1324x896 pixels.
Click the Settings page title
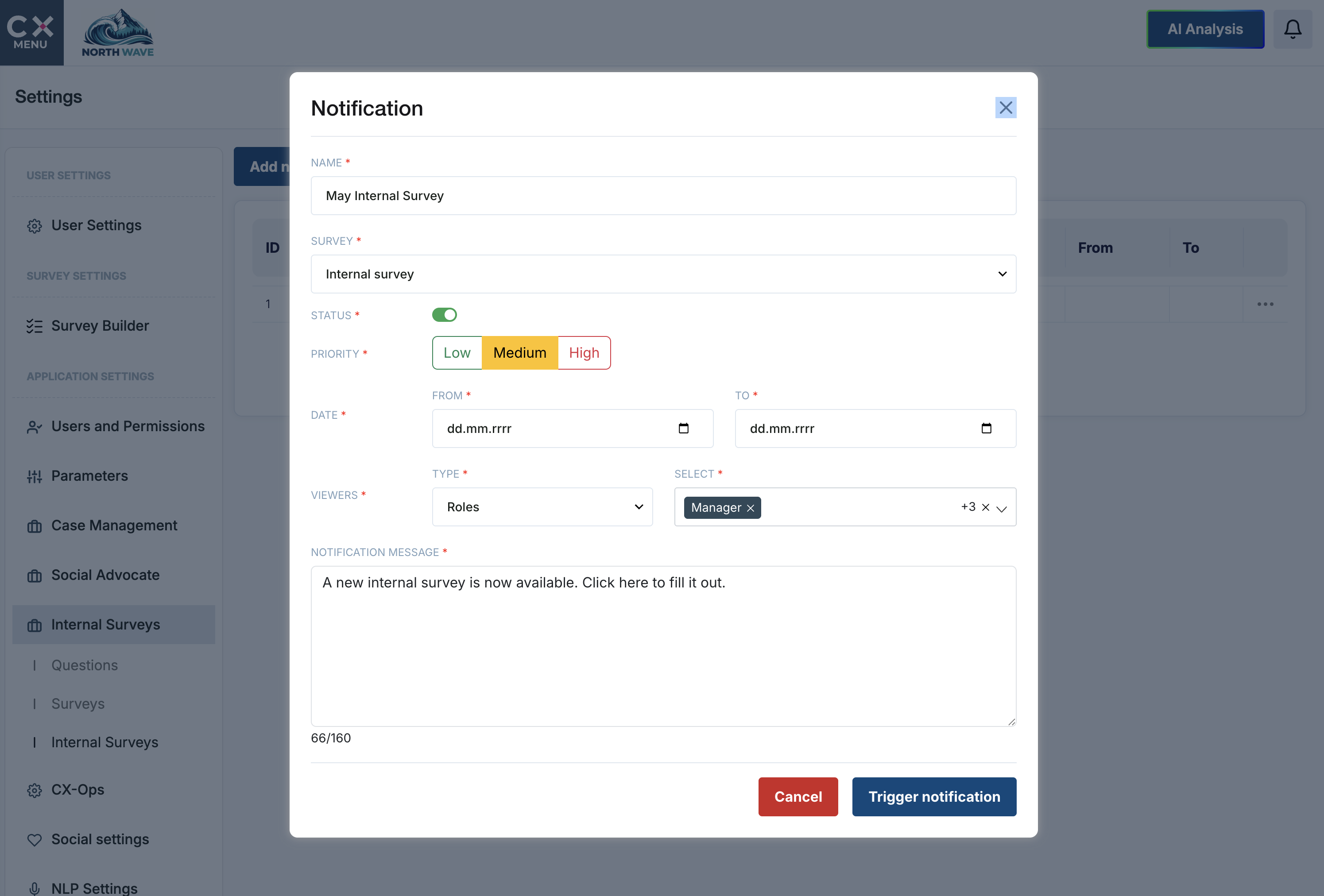pos(48,97)
